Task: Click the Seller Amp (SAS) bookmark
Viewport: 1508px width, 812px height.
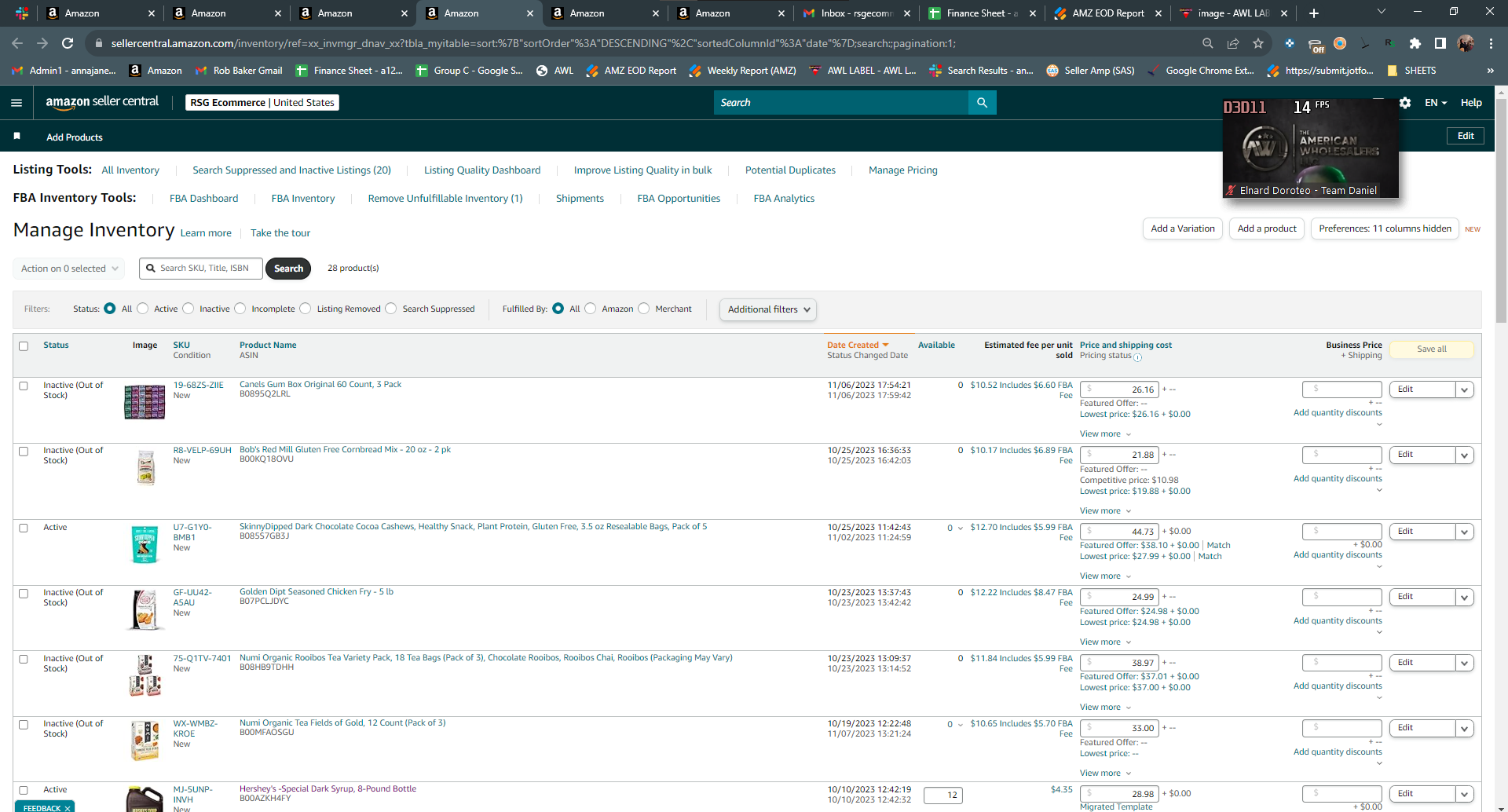Action: point(1090,71)
